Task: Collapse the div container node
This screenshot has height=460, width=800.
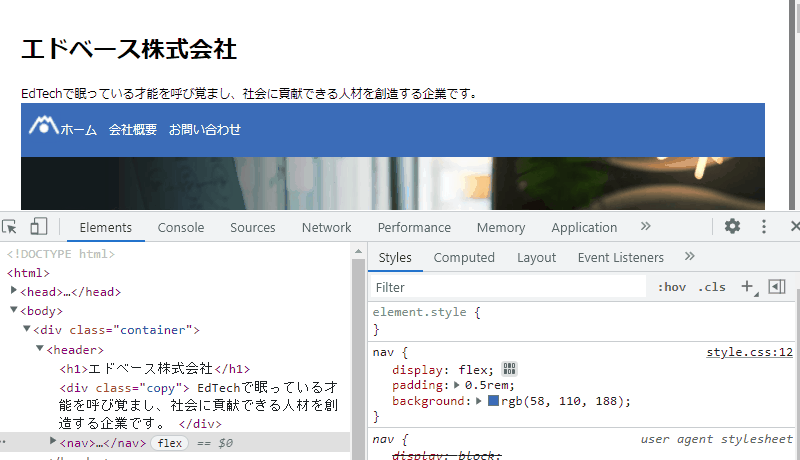Action: click(27, 329)
